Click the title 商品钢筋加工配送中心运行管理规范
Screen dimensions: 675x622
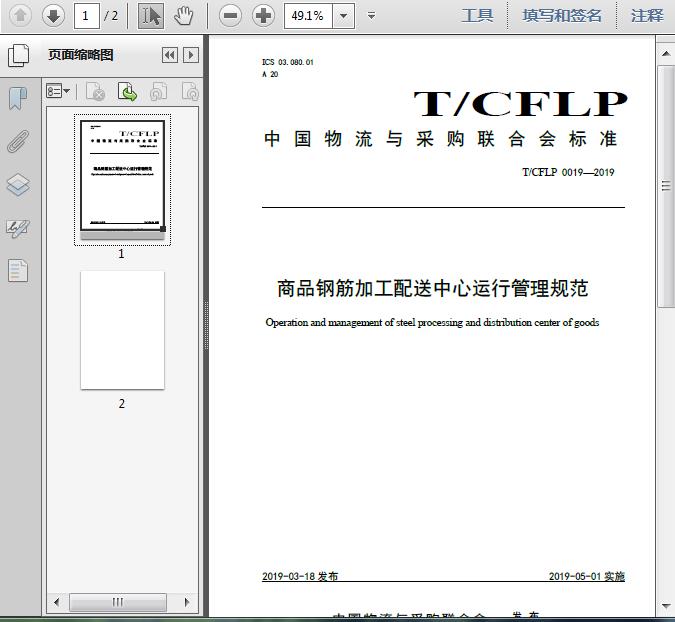pyautogui.click(x=433, y=288)
